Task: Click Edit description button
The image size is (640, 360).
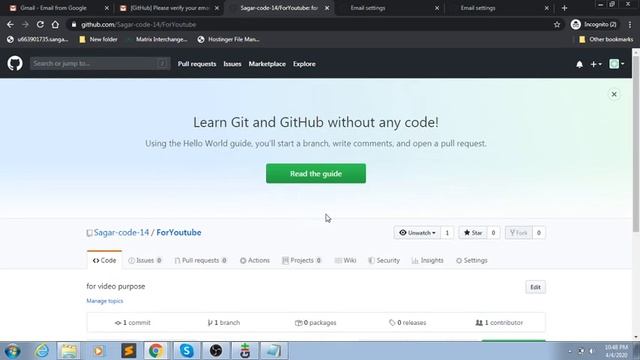Action: point(535,287)
